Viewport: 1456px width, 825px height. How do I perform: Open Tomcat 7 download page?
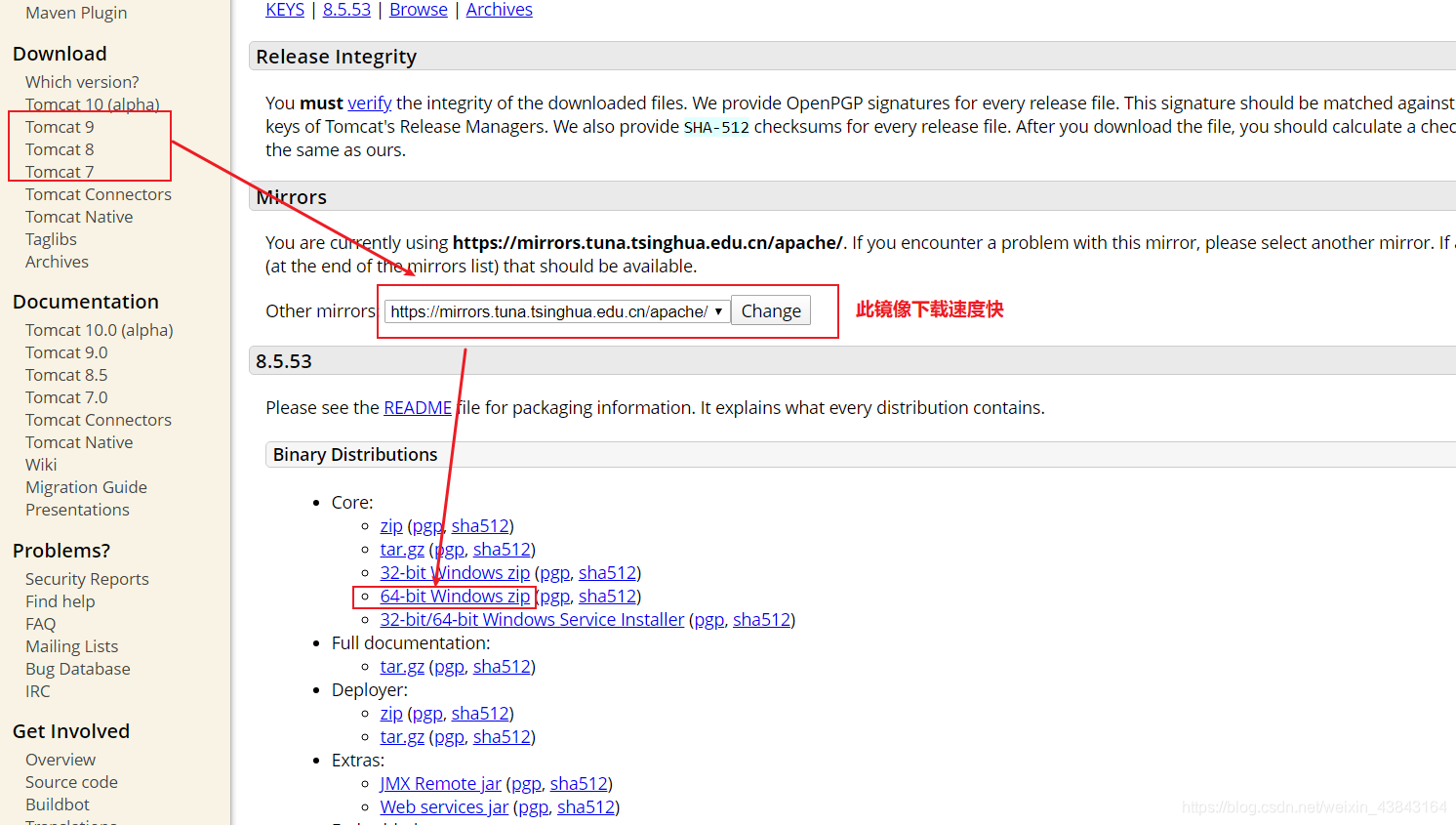[60, 172]
